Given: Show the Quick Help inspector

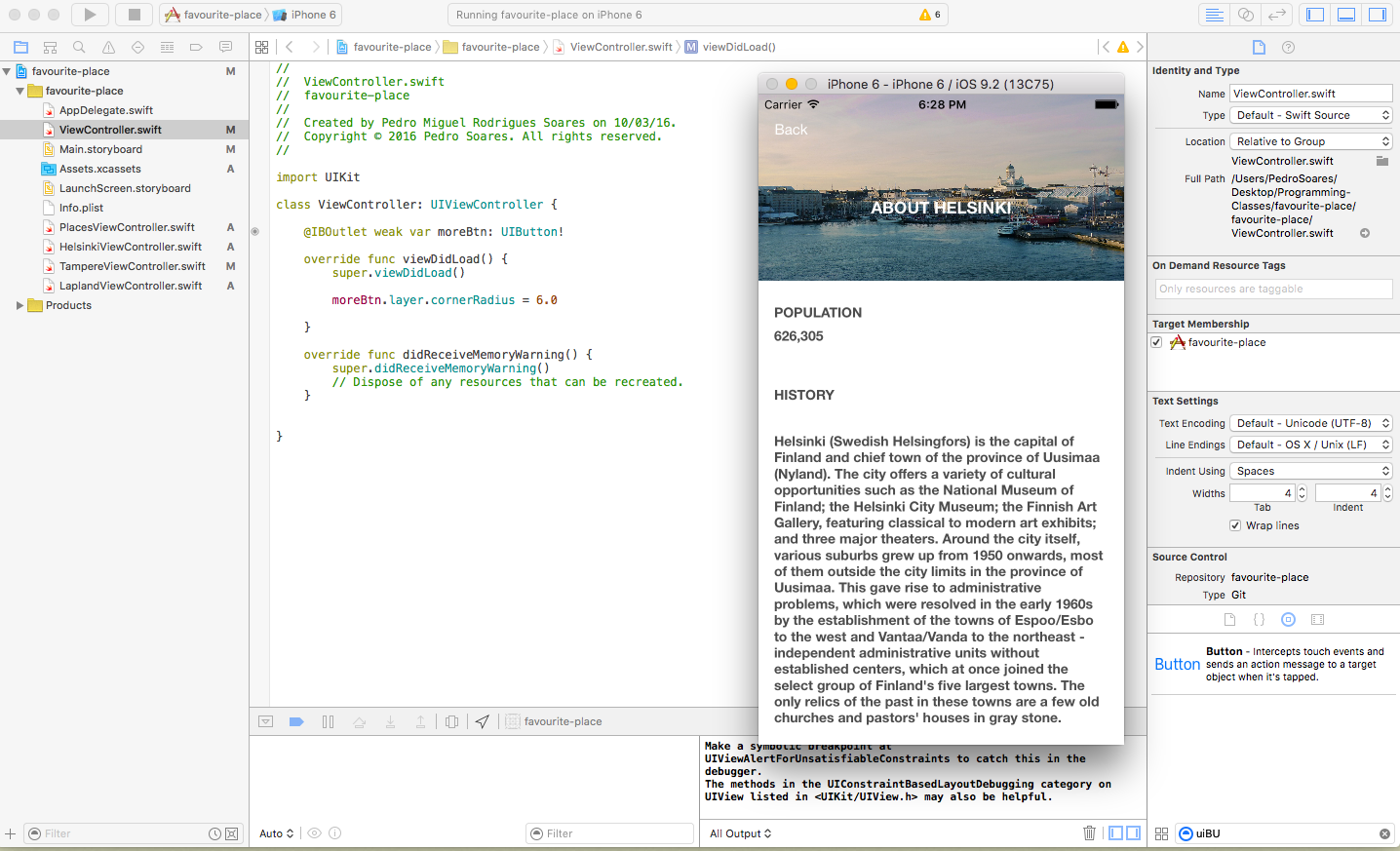Looking at the screenshot, I should [x=1288, y=47].
